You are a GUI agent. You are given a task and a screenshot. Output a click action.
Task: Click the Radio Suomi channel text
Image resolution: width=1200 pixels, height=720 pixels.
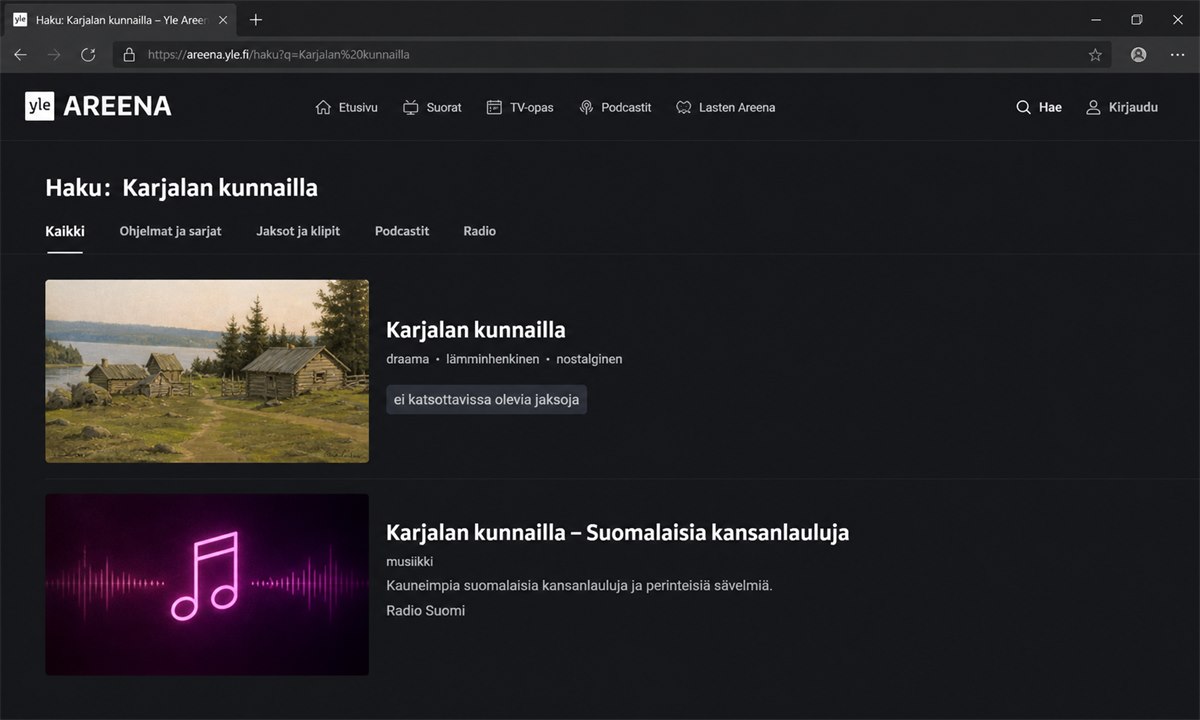click(425, 610)
